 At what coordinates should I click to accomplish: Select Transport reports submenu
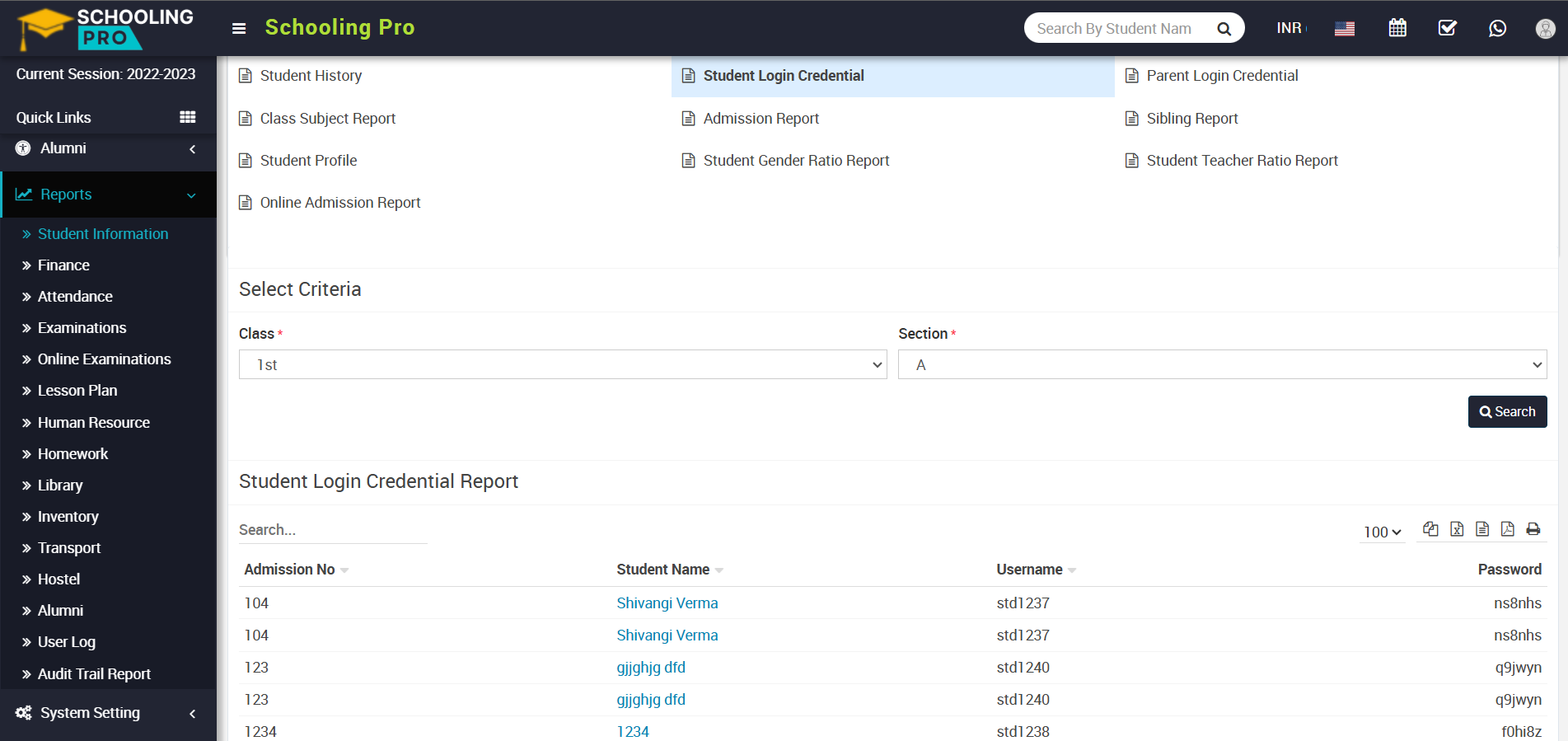tap(69, 548)
